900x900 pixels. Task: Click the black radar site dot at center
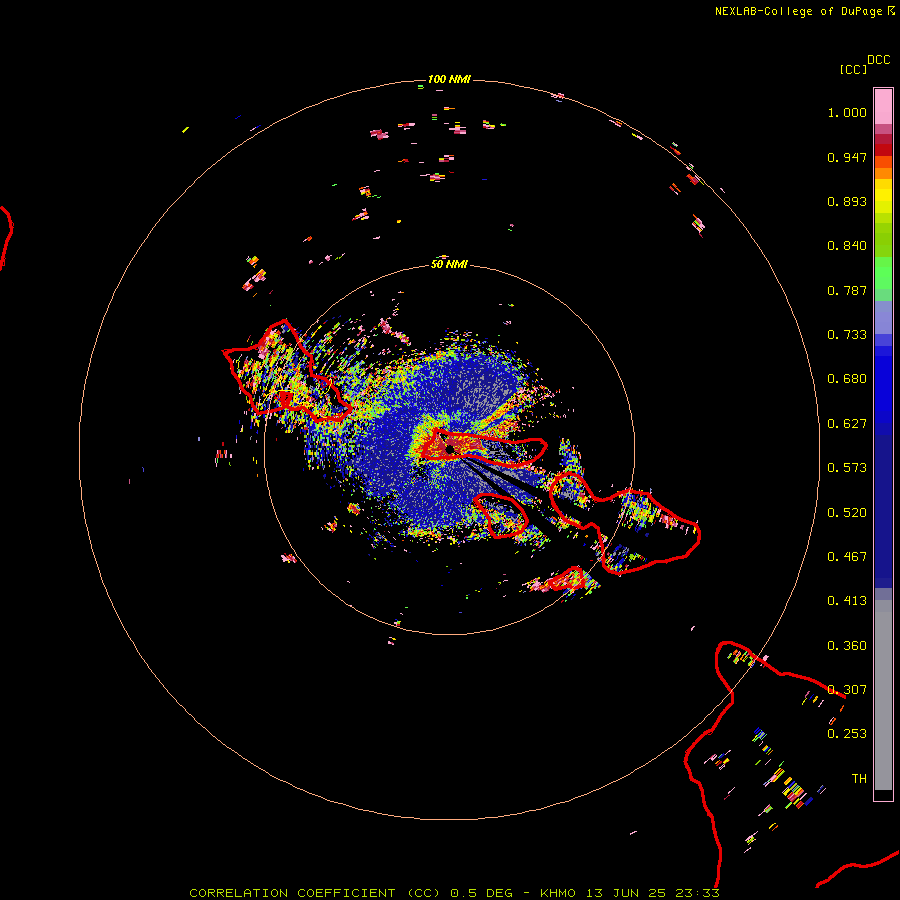(x=450, y=449)
